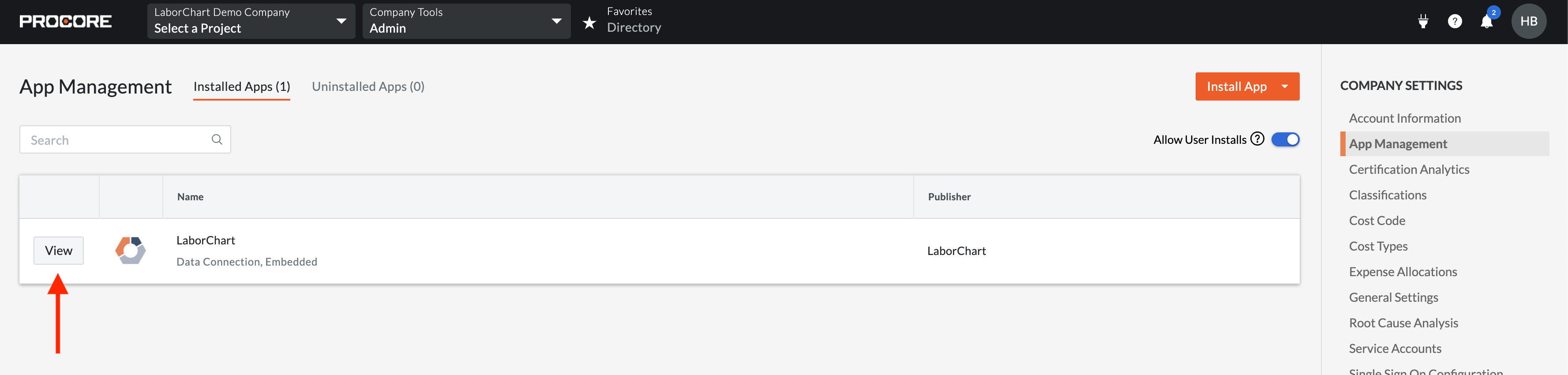Image resolution: width=1568 pixels, height=375 pixels.
Task: Expand the Select a Project dropdown
Action: (251, 21)
